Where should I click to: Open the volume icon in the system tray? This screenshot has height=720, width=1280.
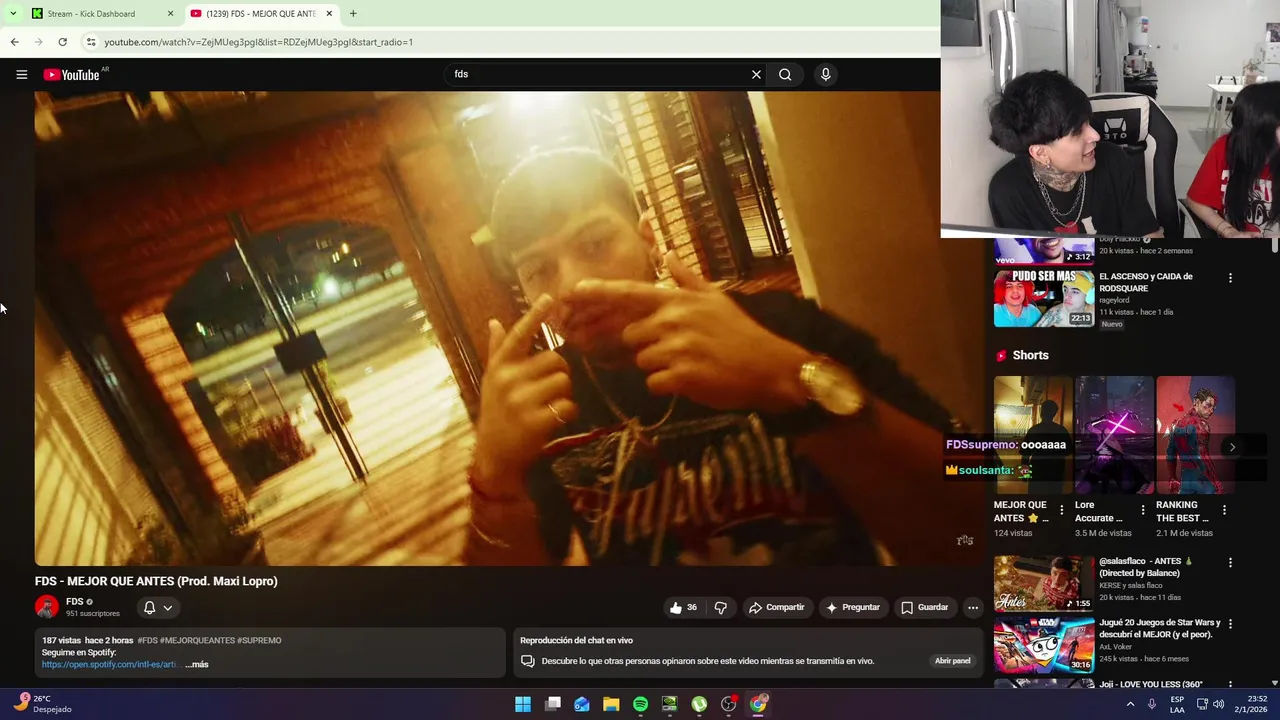coord(1218,704)
